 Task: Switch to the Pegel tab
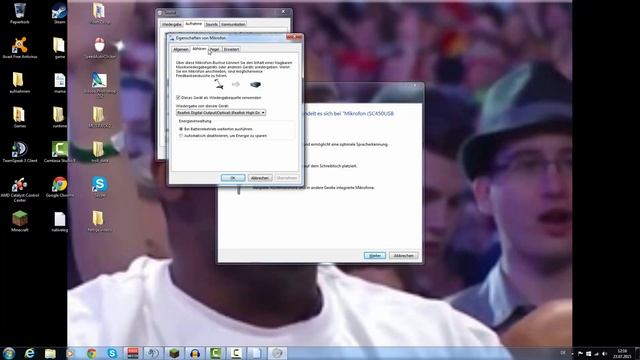(x=214, y=49)
